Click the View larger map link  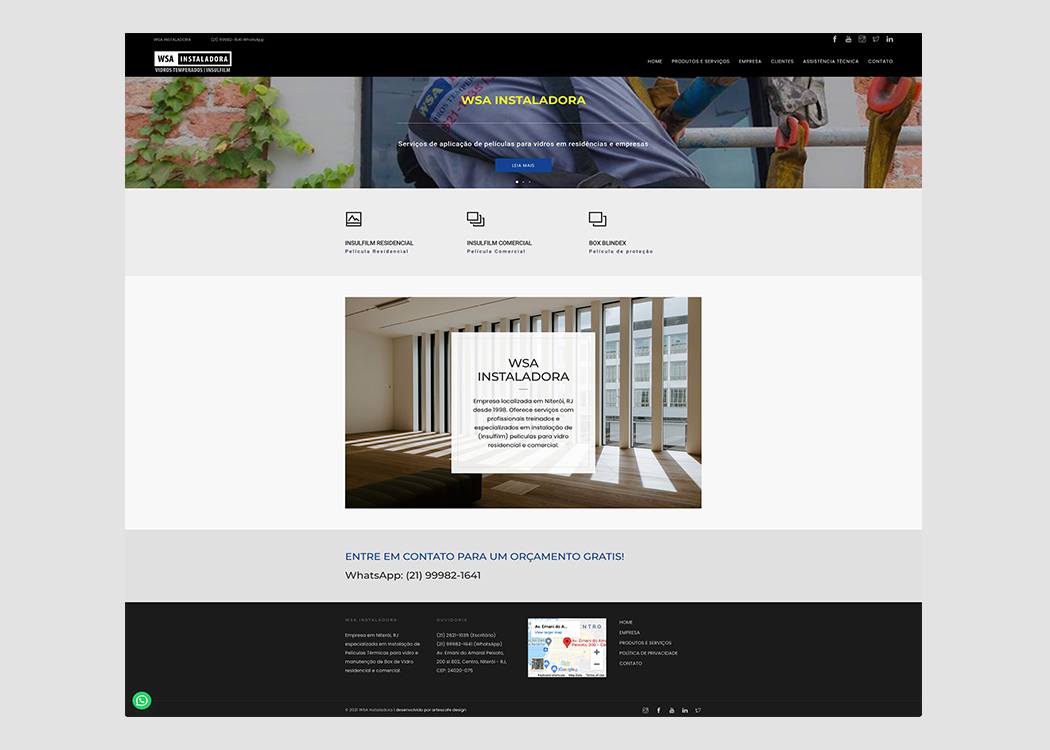click(548, 632)
